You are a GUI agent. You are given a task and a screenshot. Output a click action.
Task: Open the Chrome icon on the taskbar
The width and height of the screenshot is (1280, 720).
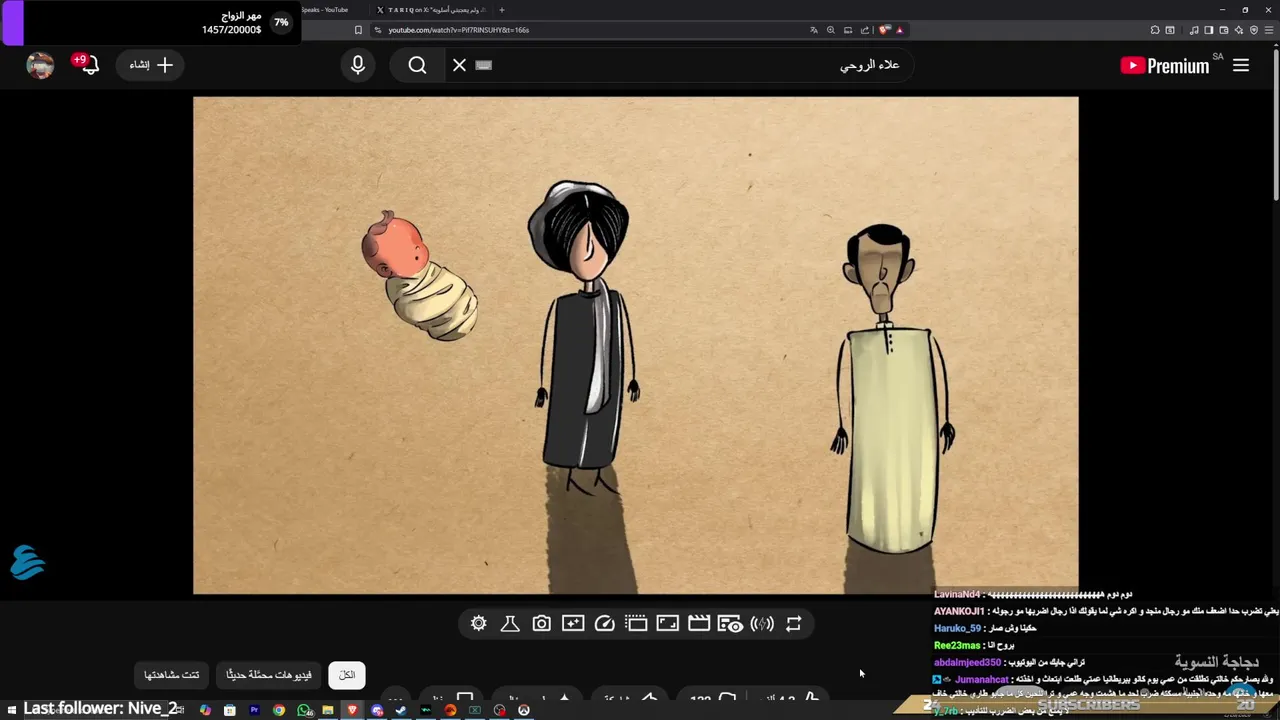click(279, 710)
